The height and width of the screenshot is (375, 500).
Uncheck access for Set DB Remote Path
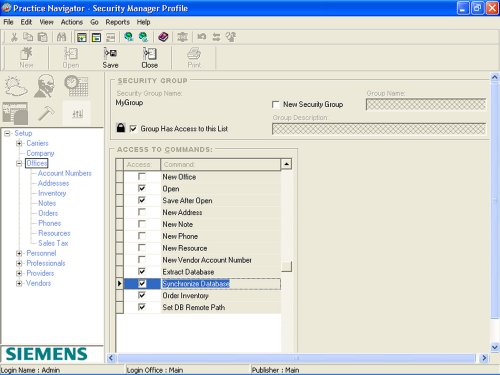click(x=142, y=307)
